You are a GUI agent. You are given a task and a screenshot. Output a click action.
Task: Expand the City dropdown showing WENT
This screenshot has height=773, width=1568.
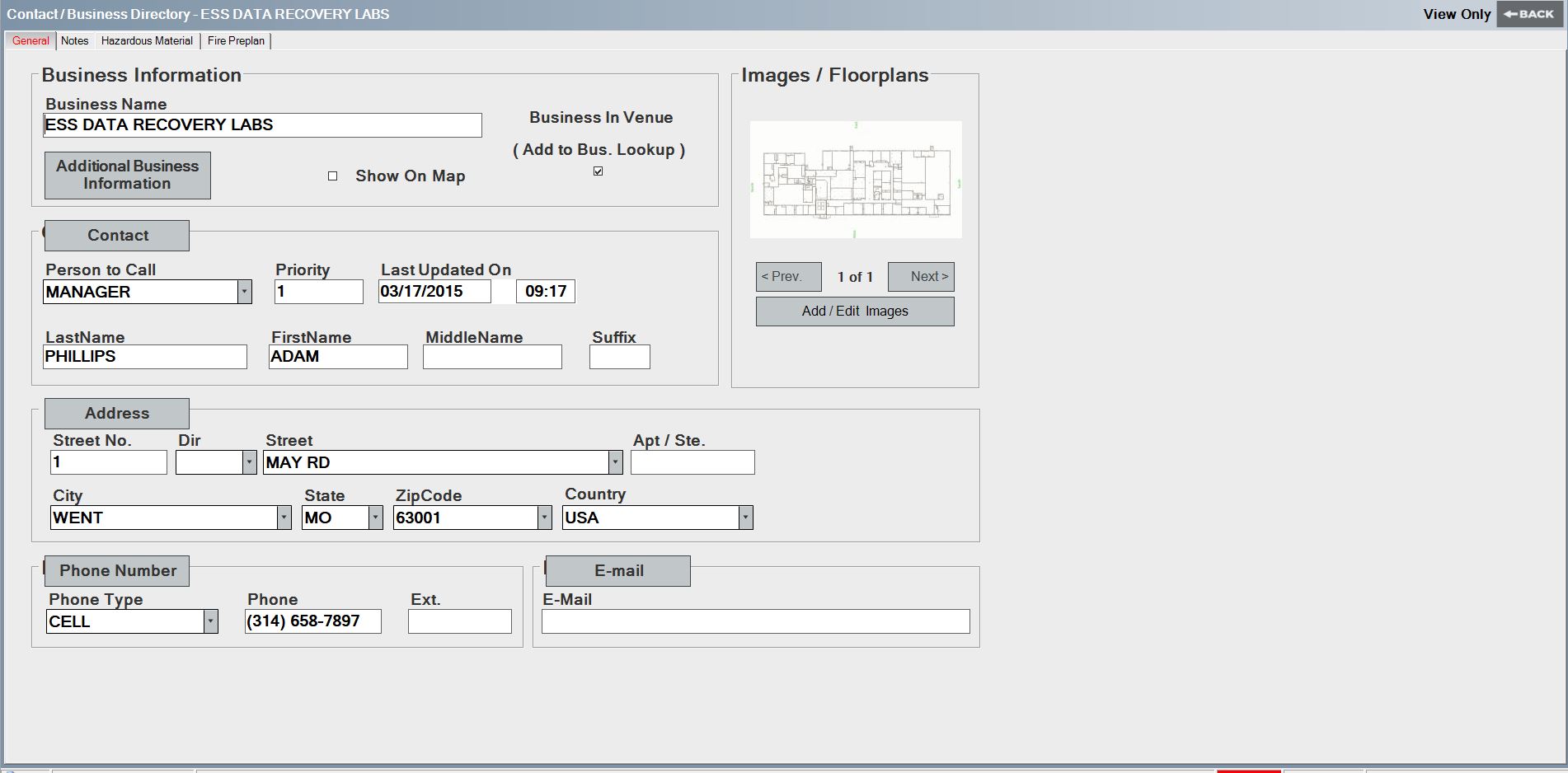coord(284,518)
